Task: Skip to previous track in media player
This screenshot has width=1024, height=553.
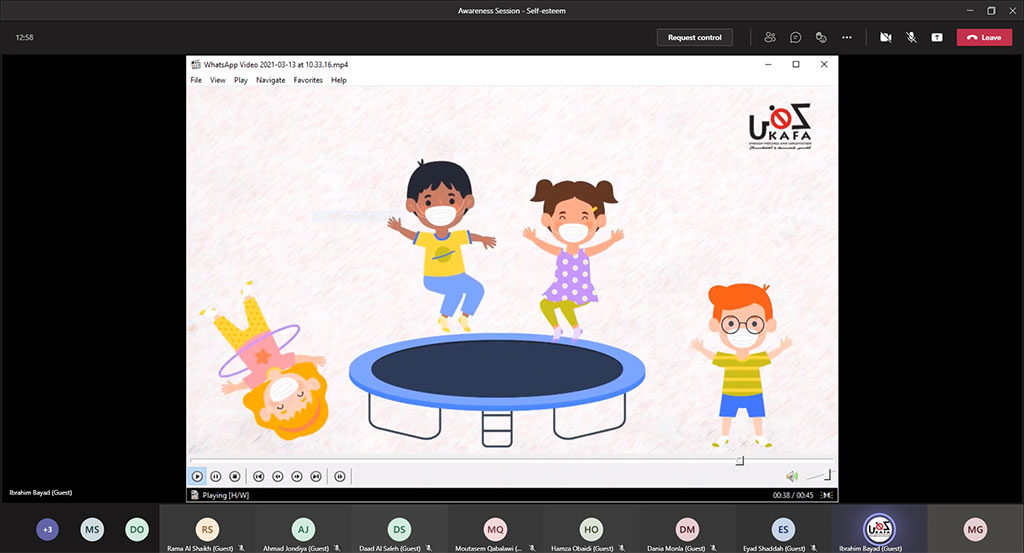Action: coord(259,477)
